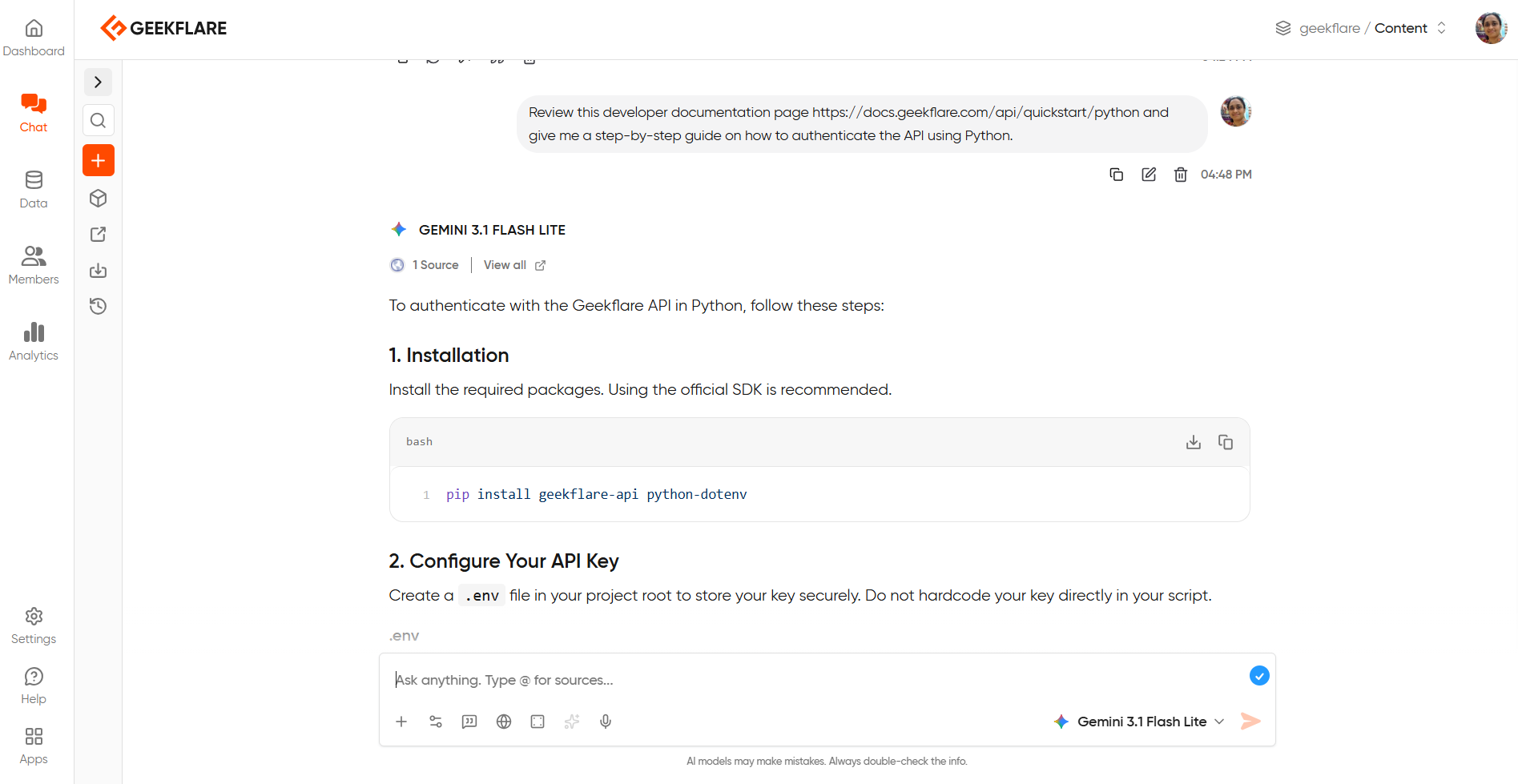Start voice input with microphone
Screen dimensions: 1518x784
coord(606,722)
